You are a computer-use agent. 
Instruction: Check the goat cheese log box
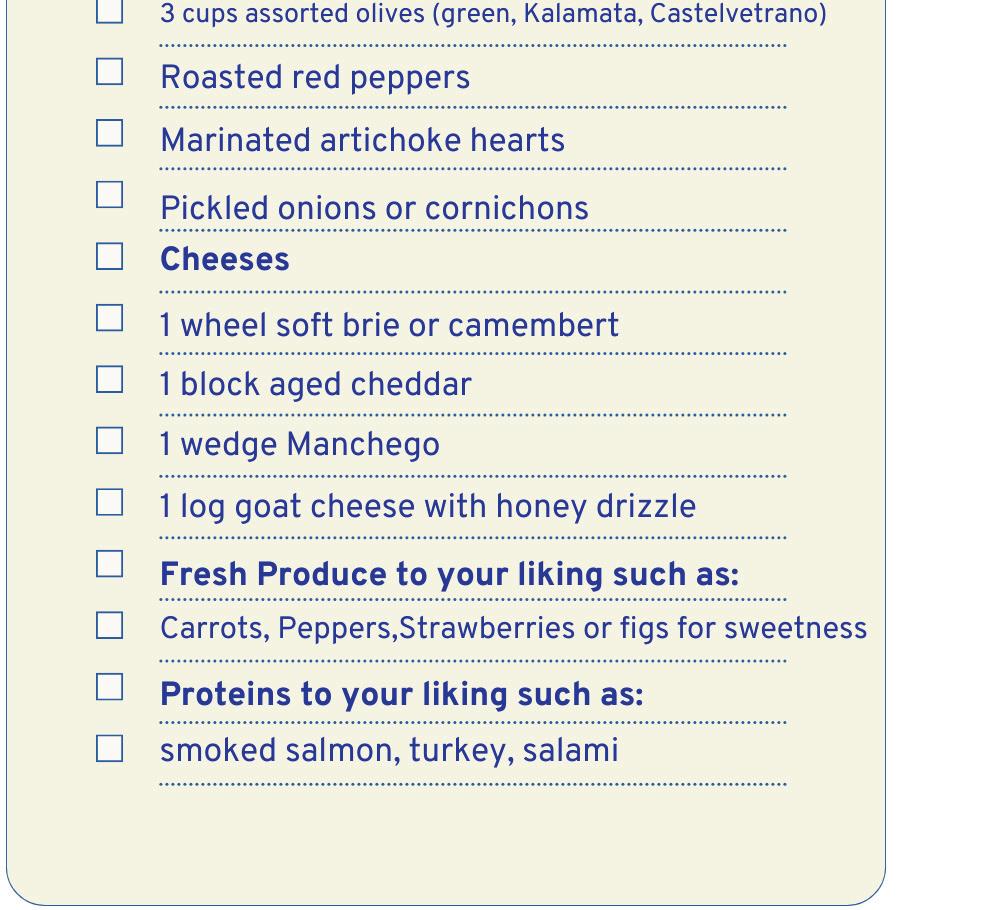[110, 502]
